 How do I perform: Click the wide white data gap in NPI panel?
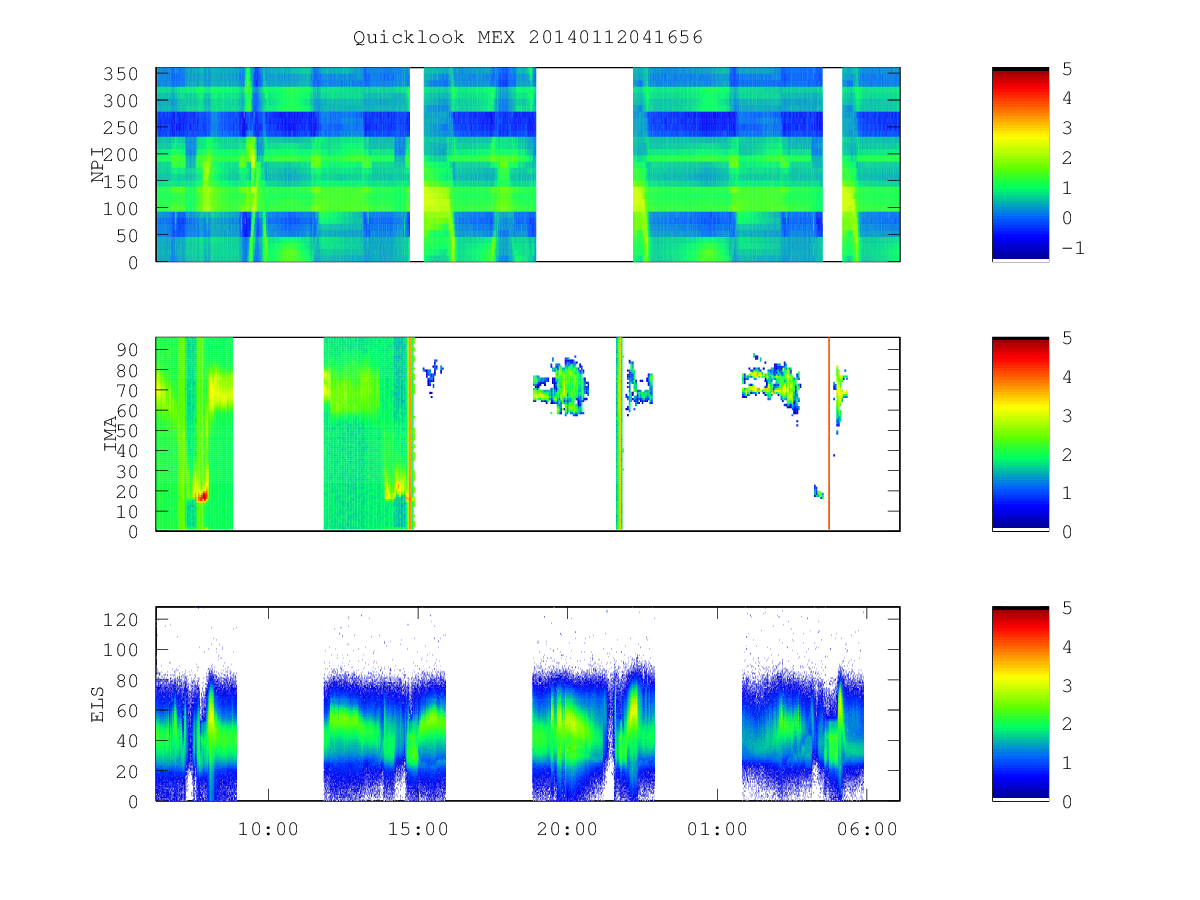click(x=585, y=165)
